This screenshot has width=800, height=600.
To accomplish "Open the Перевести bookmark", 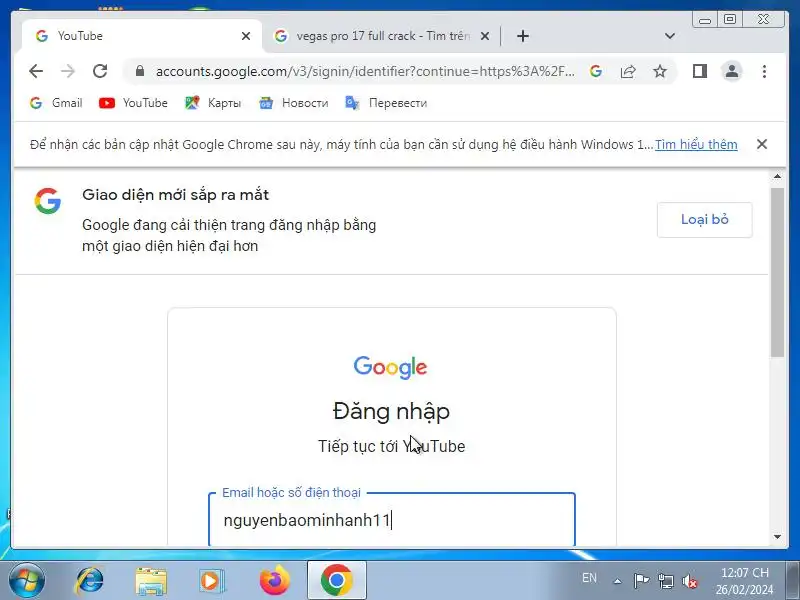I will click(x=386, y=103).
